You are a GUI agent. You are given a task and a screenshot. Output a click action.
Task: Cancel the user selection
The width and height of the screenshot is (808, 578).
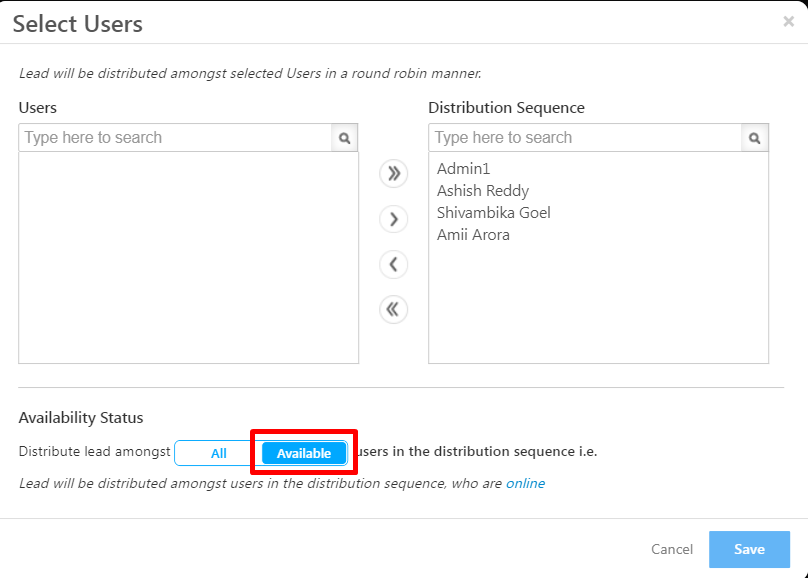coord(672,549)
